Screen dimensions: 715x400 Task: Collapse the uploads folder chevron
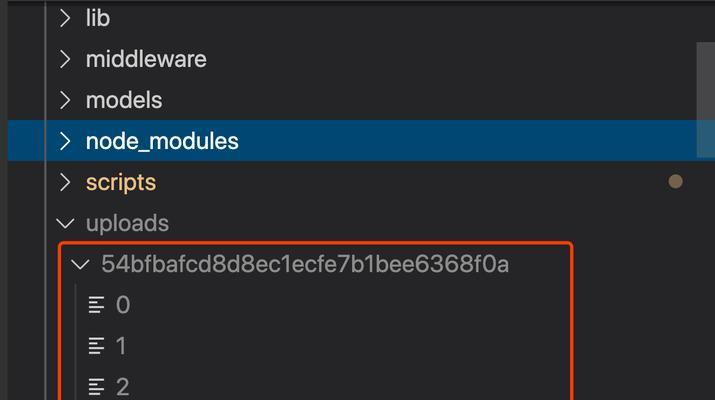[x=65, y=223]
